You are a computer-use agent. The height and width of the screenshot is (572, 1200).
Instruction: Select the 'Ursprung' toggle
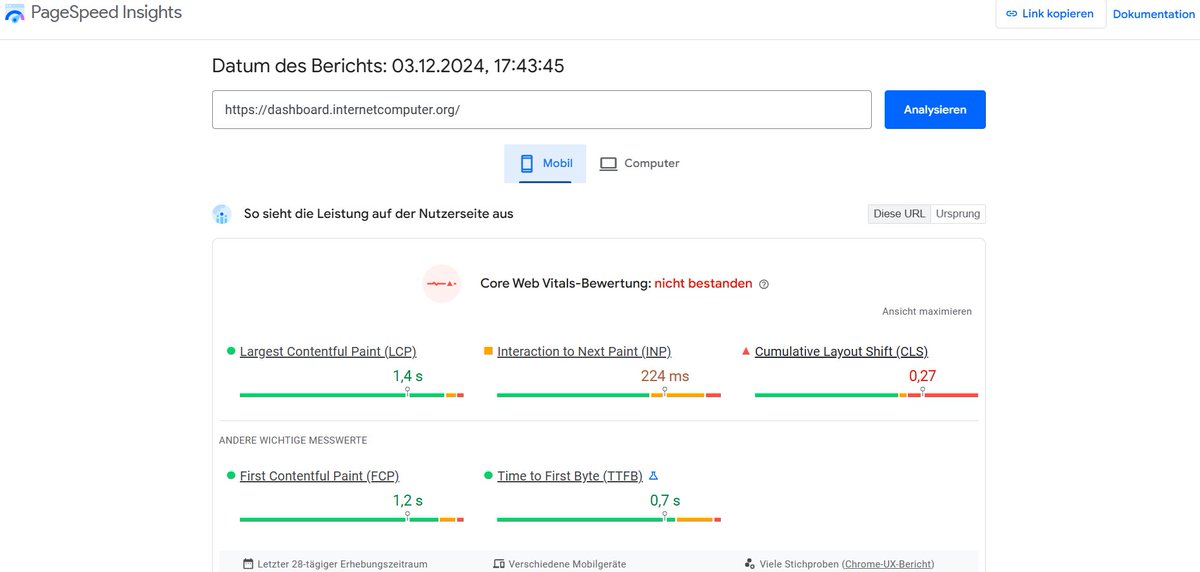pyautogui.click(x=958, y=214)
